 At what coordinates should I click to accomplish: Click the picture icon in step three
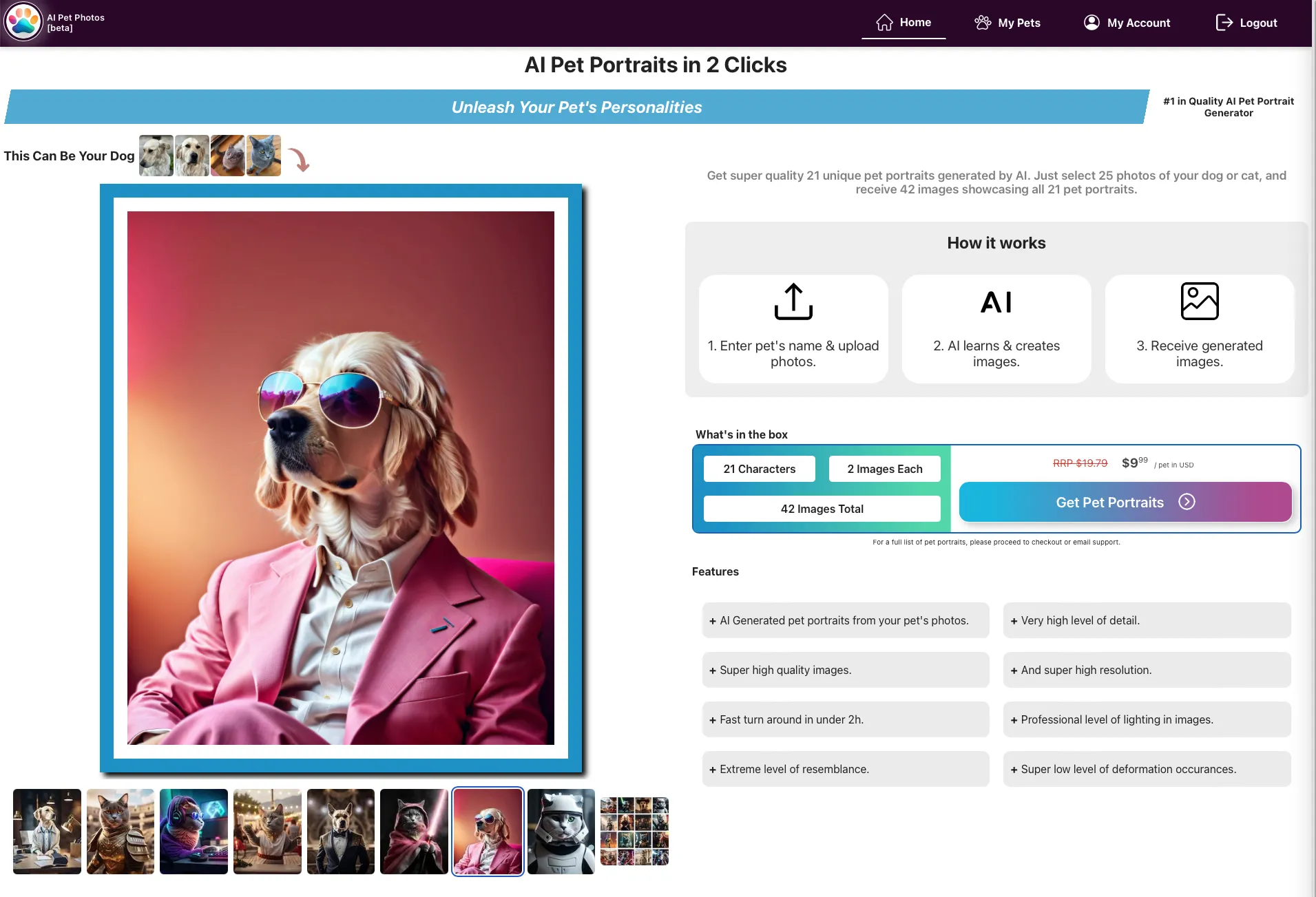(1199, 301)
